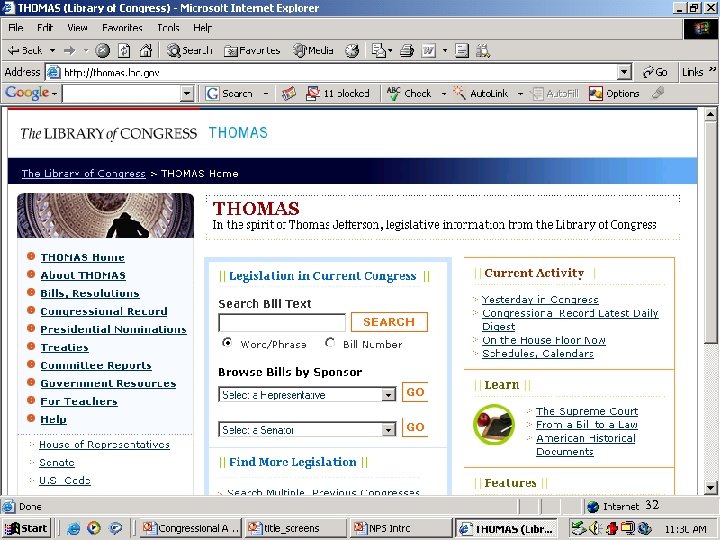Open the History toolbar icon
The width and height of the screenshot is (720, 540).
352,51
